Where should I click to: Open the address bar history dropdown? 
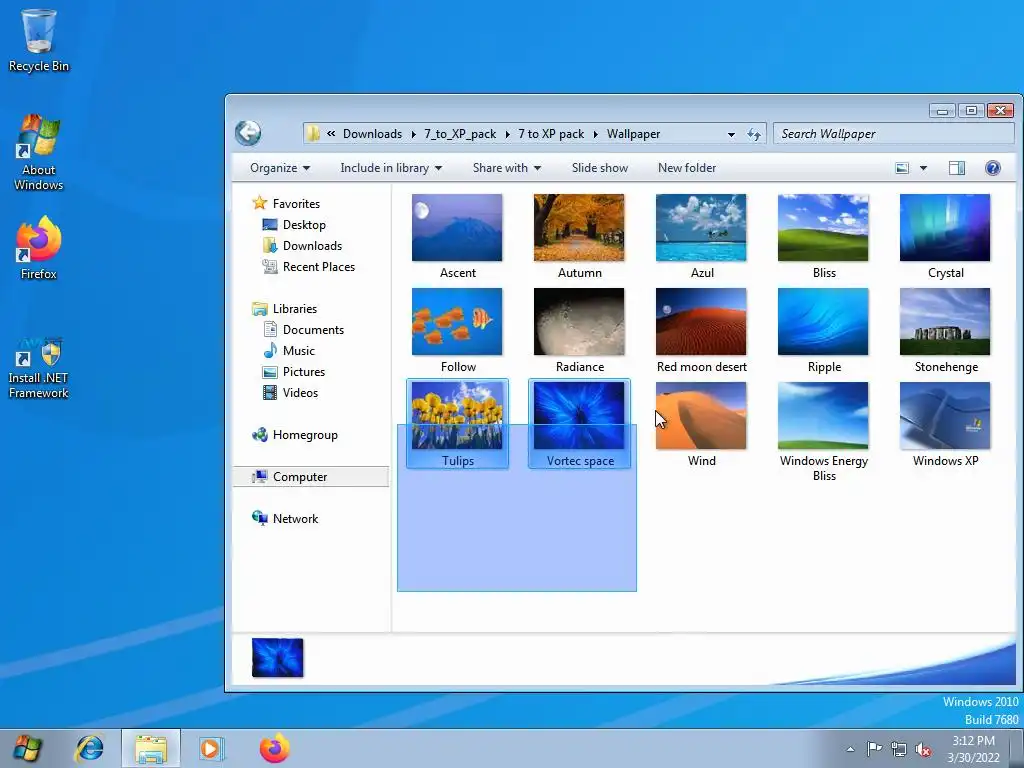coord(731,134)
